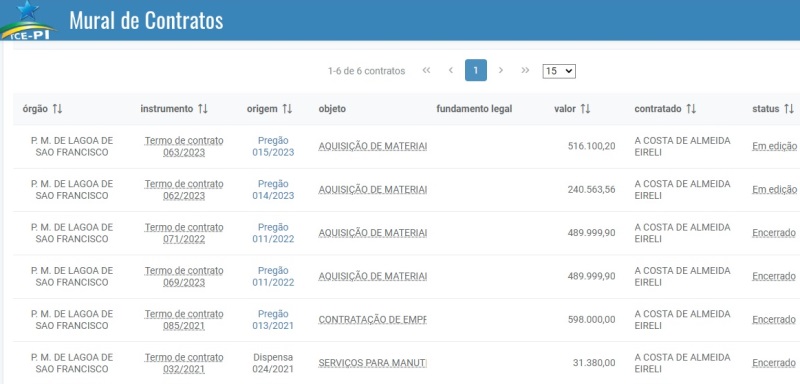Go to first page double-arrow icon
Screen dimensions: 800x384
(x=427, y=70)
